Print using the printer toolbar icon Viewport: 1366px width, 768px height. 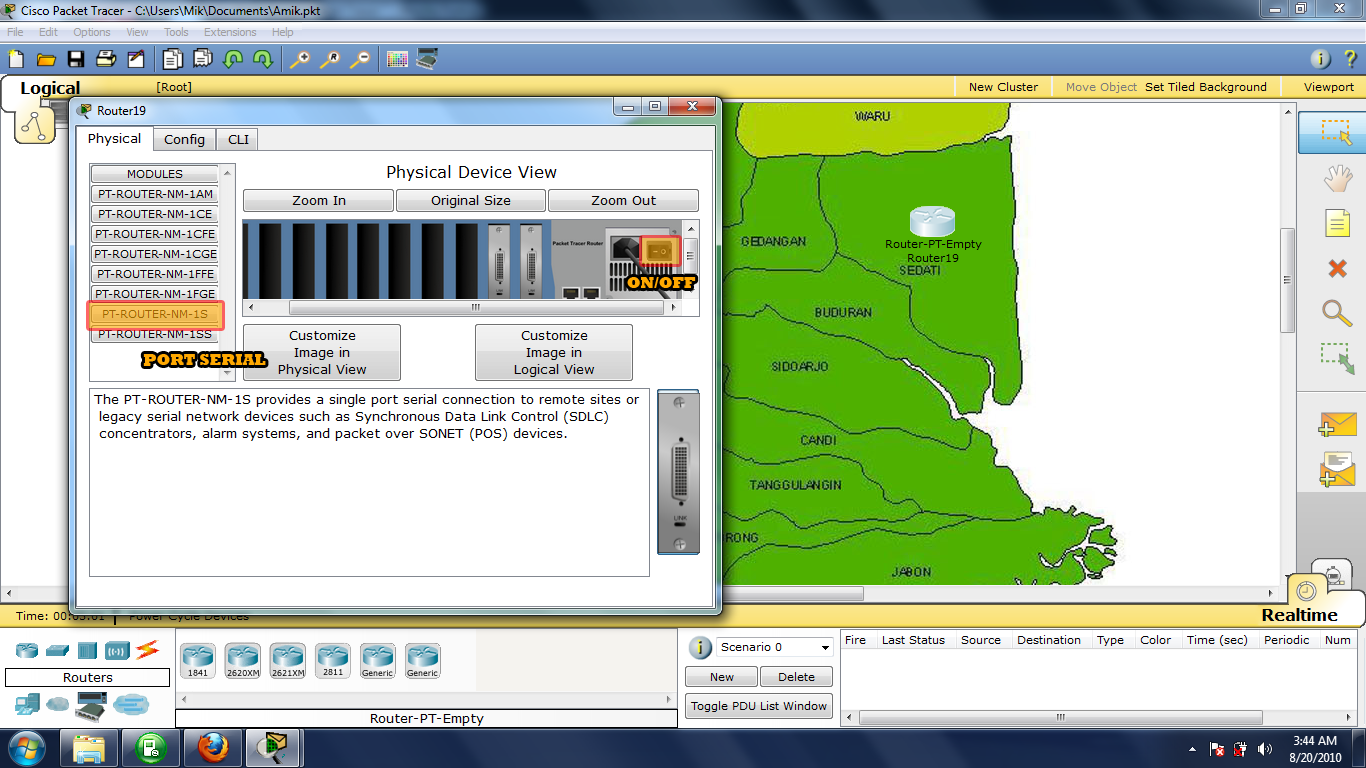[106, 59]
